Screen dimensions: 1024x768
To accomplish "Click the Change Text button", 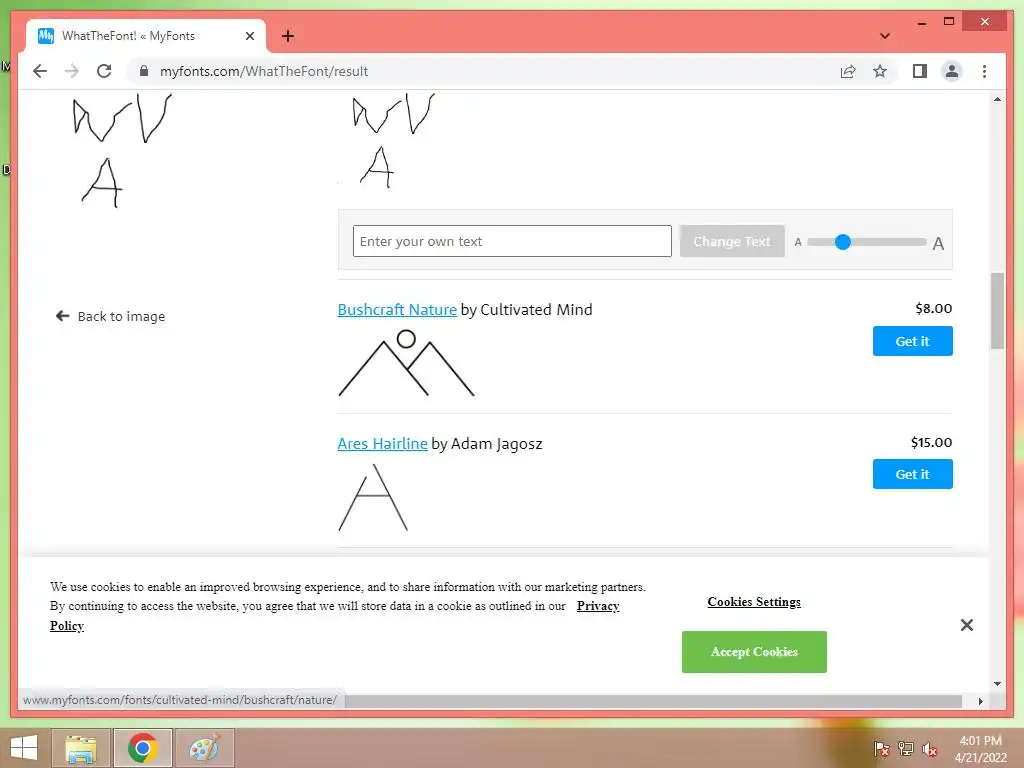I will [x=731, y=241].
